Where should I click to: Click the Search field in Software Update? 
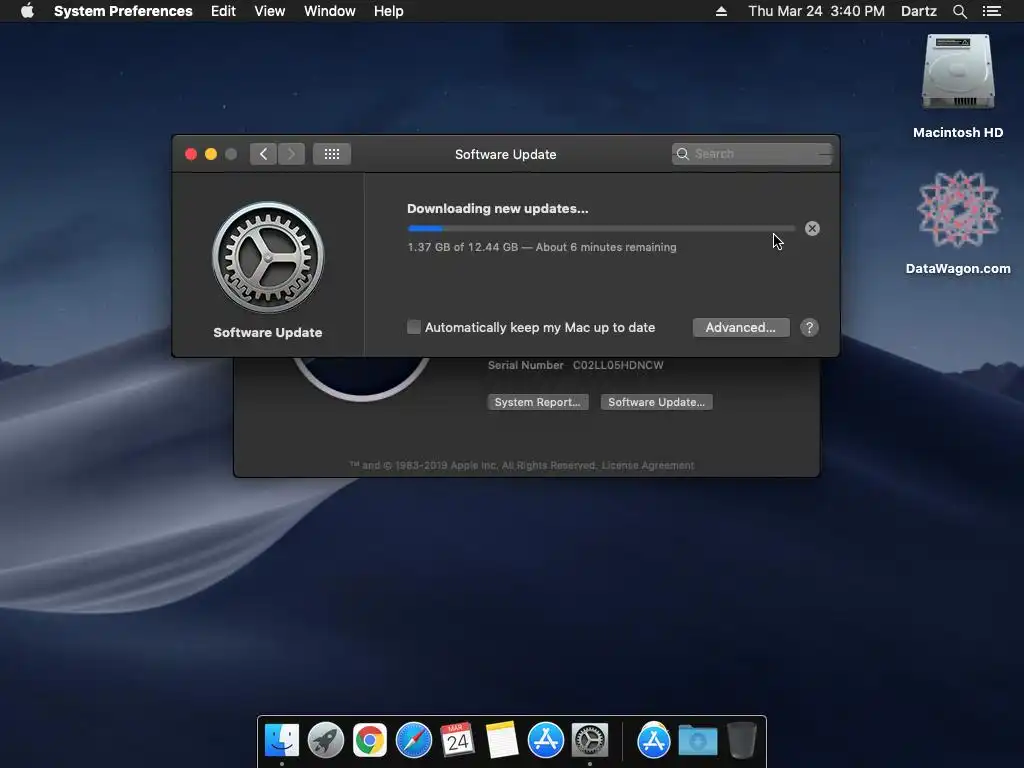752,154
